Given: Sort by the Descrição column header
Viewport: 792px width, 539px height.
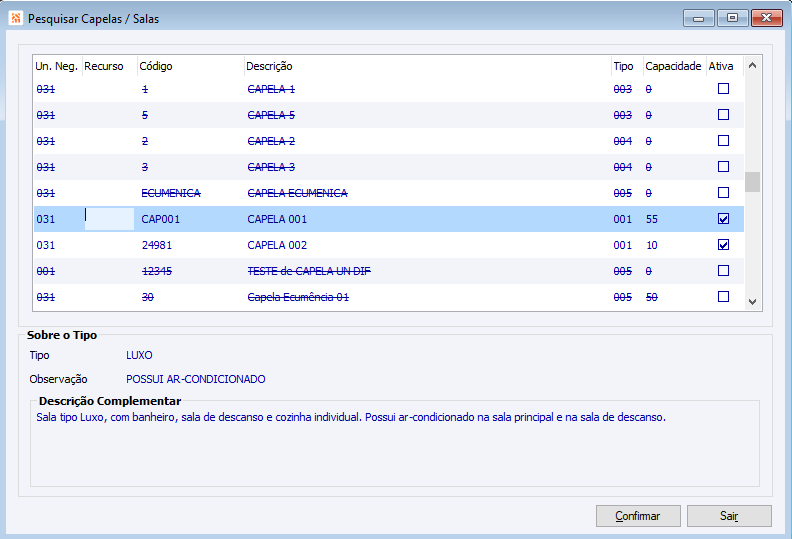Looking at the screenshot, I should (427, 66).
